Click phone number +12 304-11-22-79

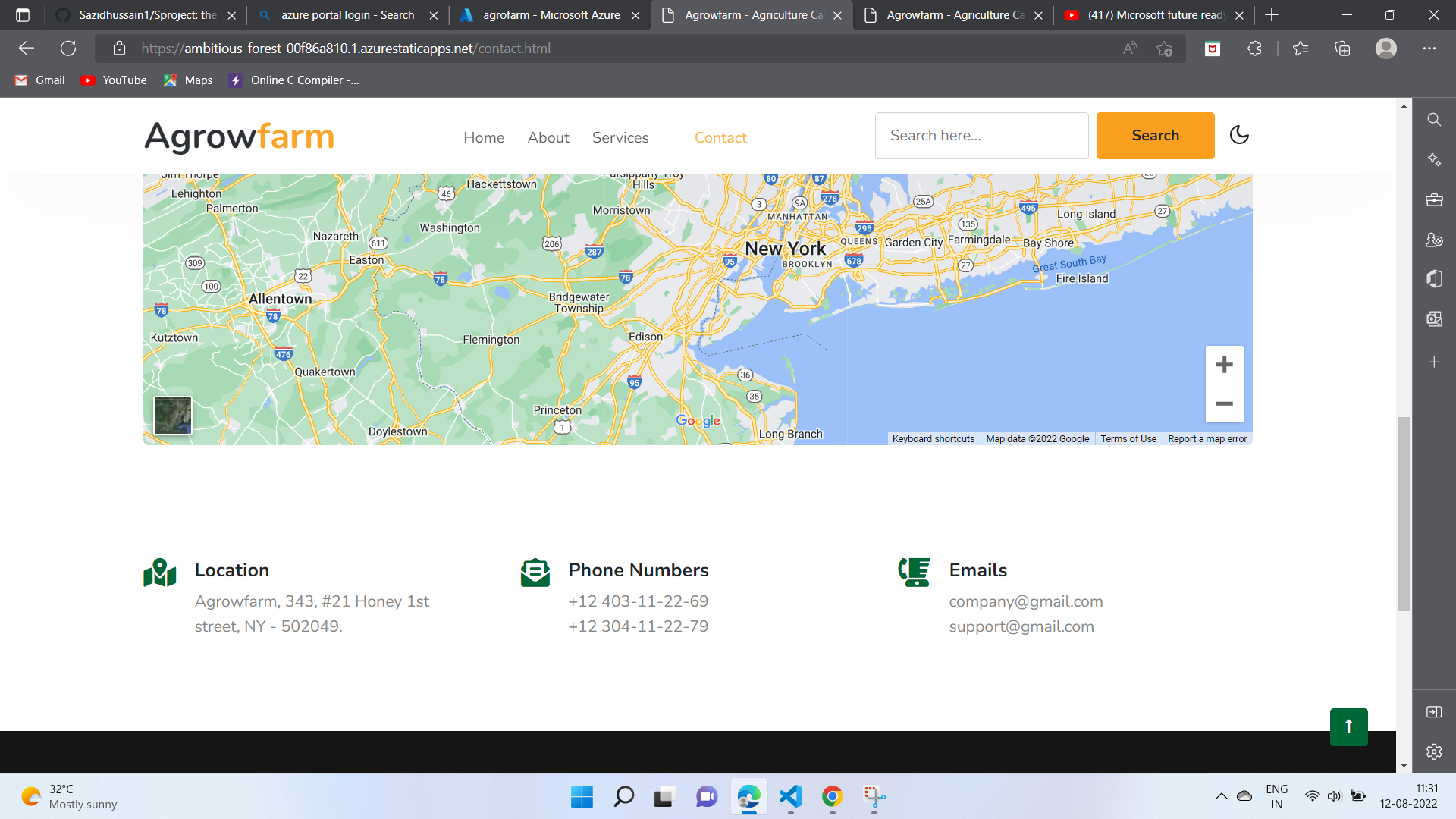tap(639, 626)
